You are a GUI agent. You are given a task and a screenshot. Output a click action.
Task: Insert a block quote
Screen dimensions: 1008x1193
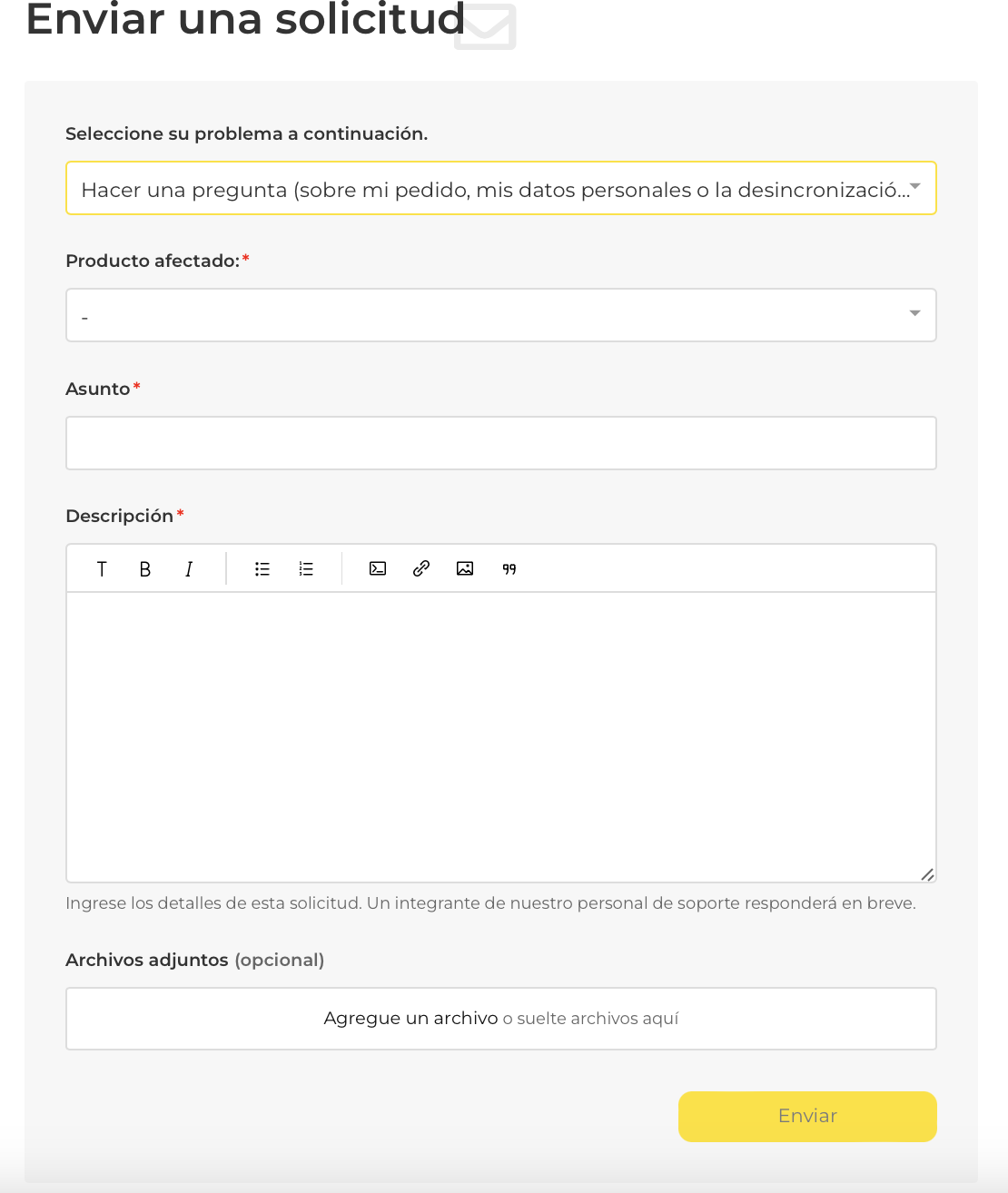(x=509, y=569)
